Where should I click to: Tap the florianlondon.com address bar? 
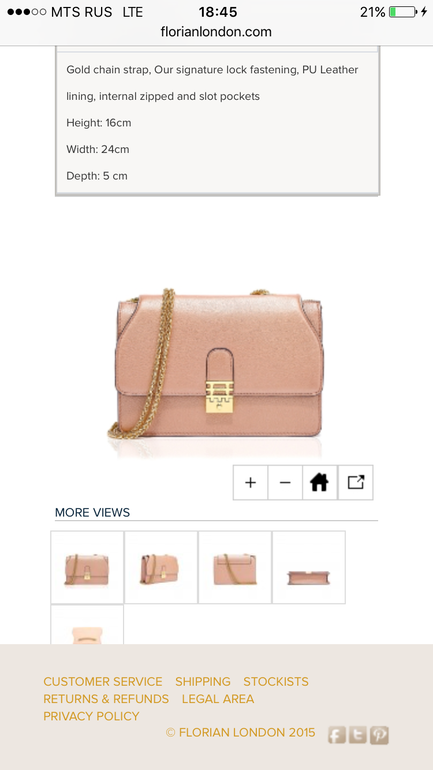[216, 32]
